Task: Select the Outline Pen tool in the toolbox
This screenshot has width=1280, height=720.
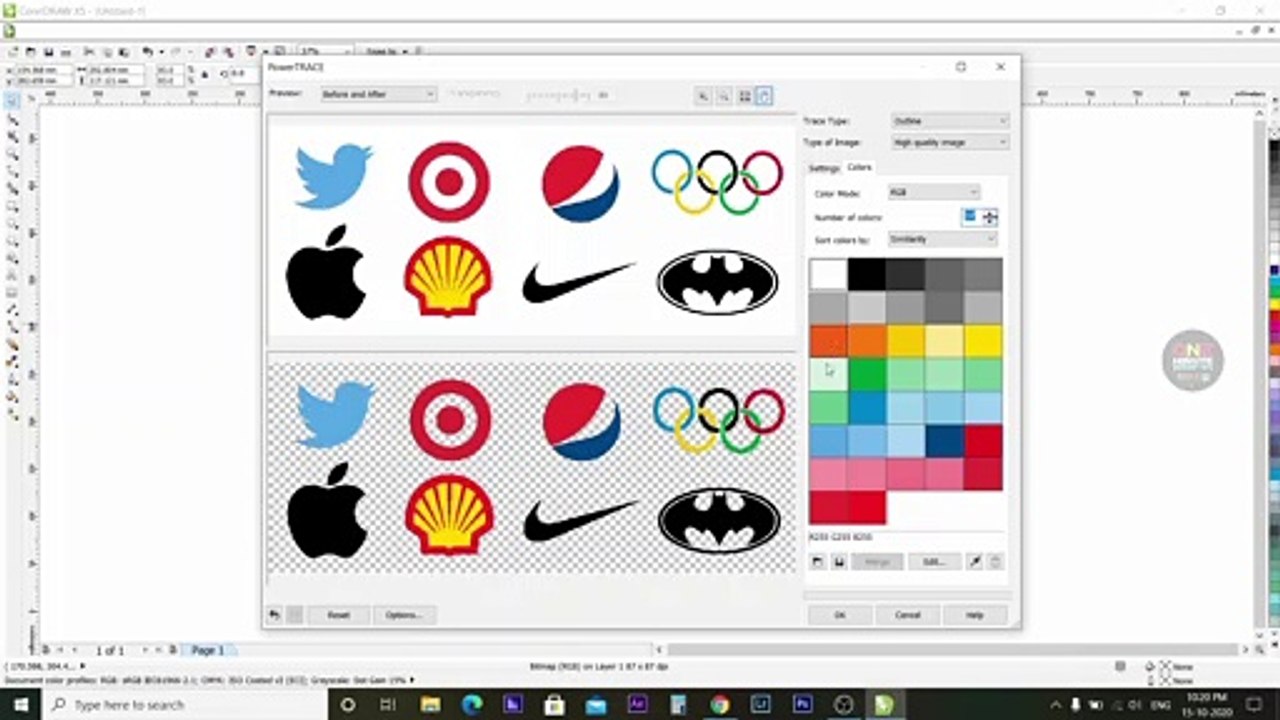Action: pos(13,379)
